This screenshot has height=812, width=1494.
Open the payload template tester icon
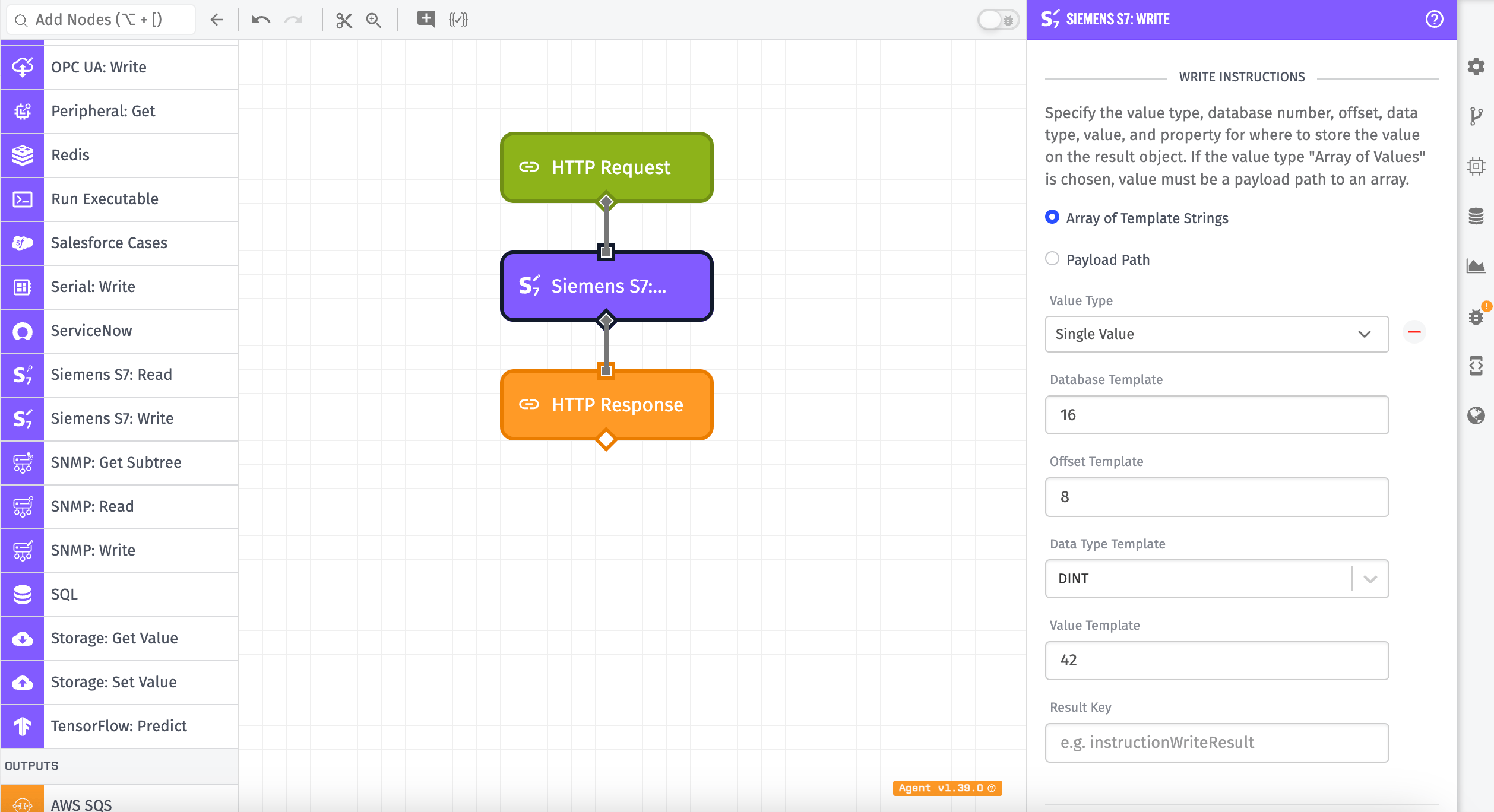(x=458, y=20)
